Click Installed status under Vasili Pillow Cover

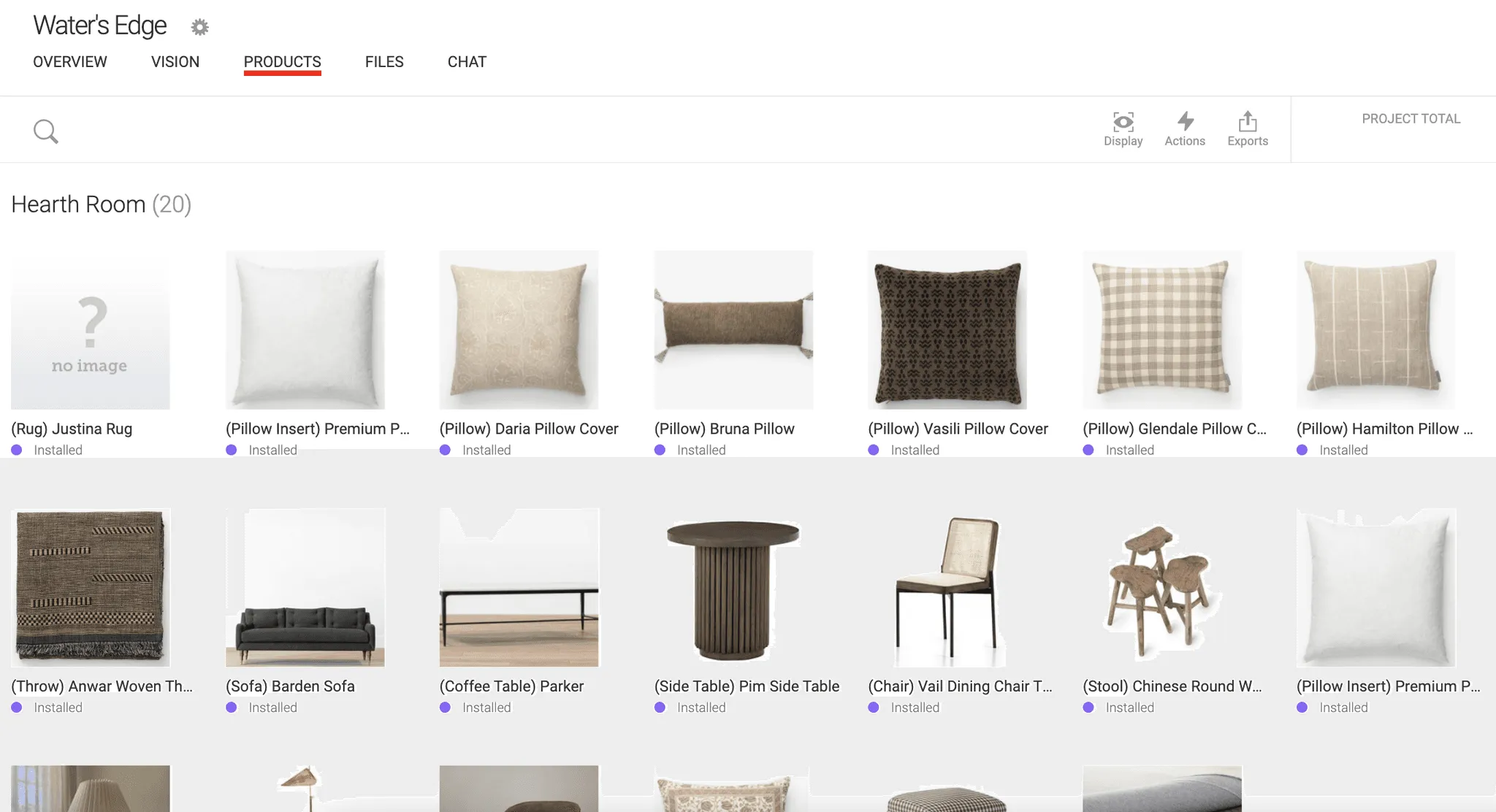coord(904,450)
